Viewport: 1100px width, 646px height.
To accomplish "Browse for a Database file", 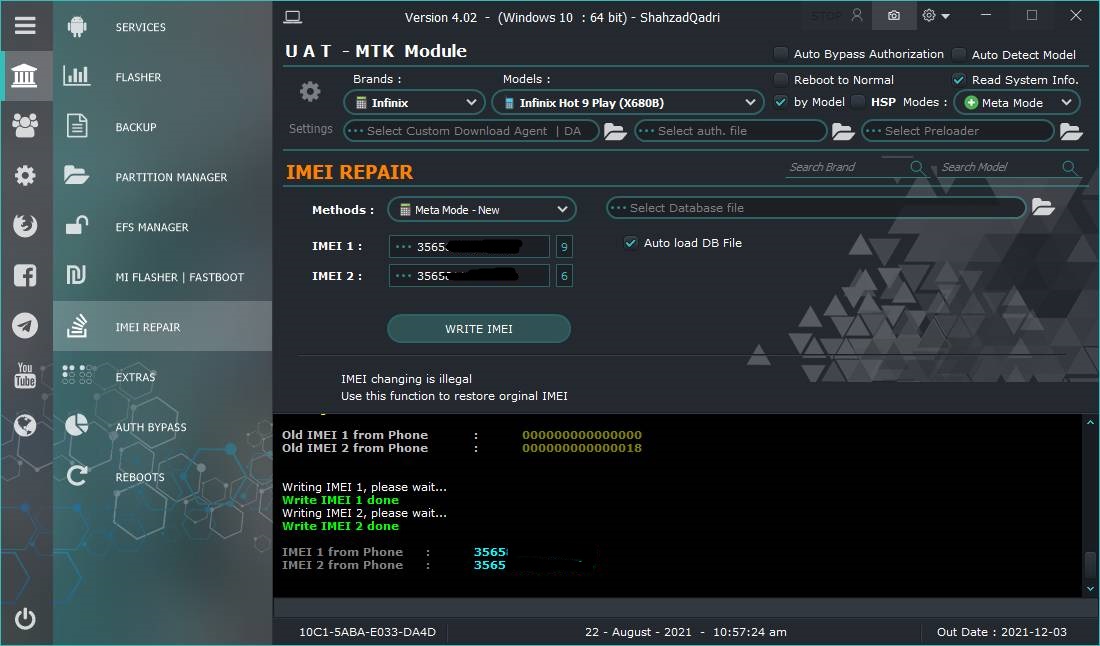I will (x=1043, y=207).
